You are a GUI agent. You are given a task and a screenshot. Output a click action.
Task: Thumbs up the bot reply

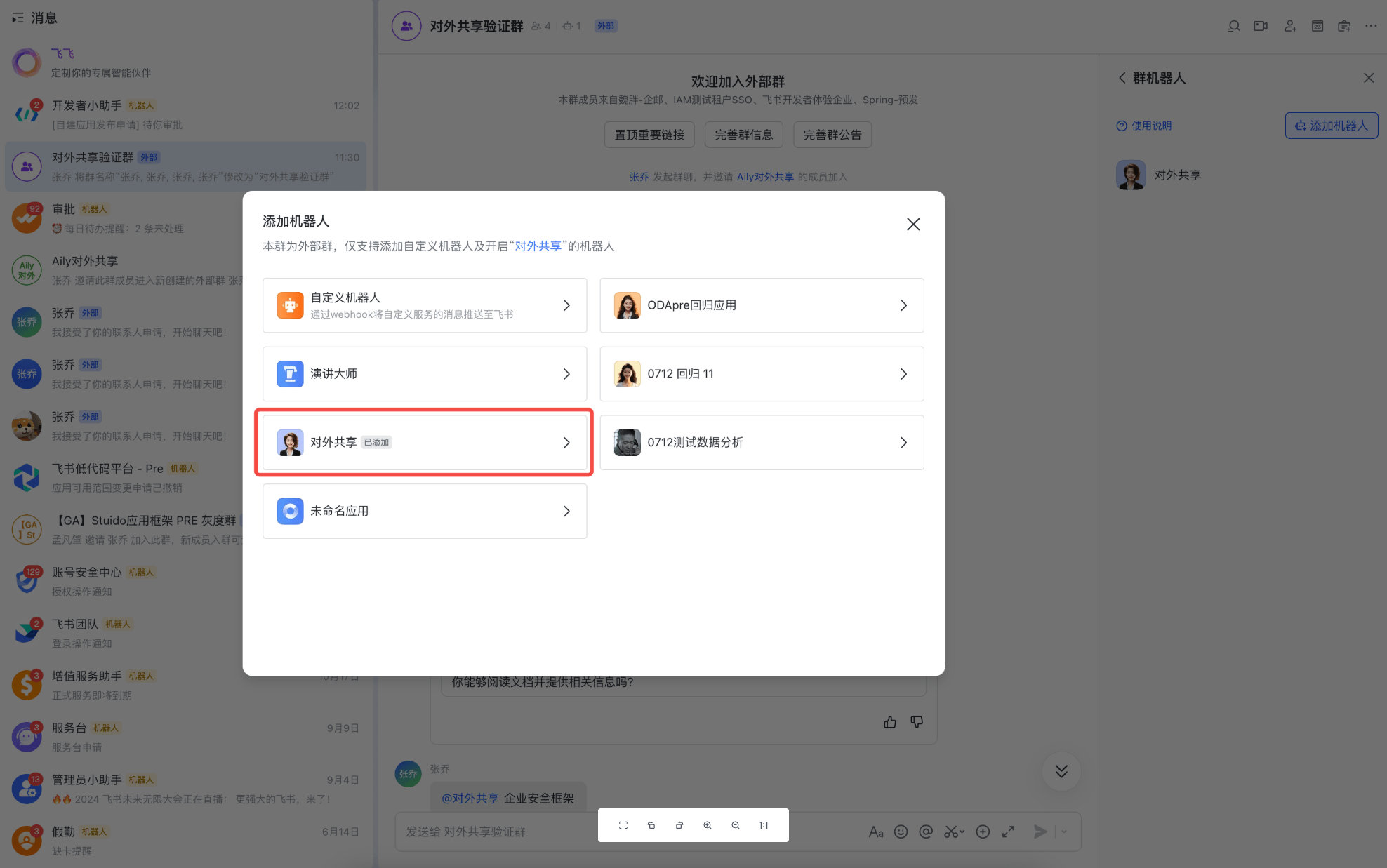point(890,722)
